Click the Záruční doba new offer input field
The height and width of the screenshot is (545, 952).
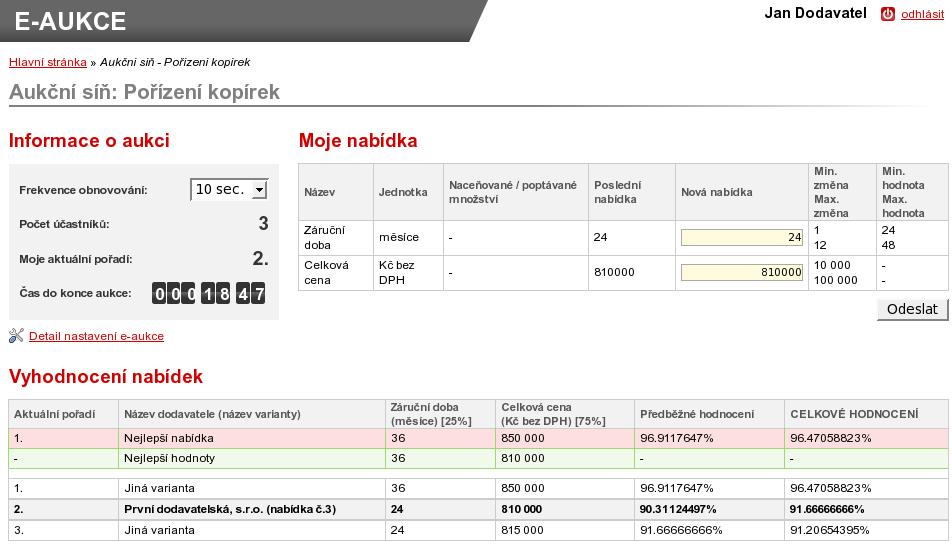741,237
